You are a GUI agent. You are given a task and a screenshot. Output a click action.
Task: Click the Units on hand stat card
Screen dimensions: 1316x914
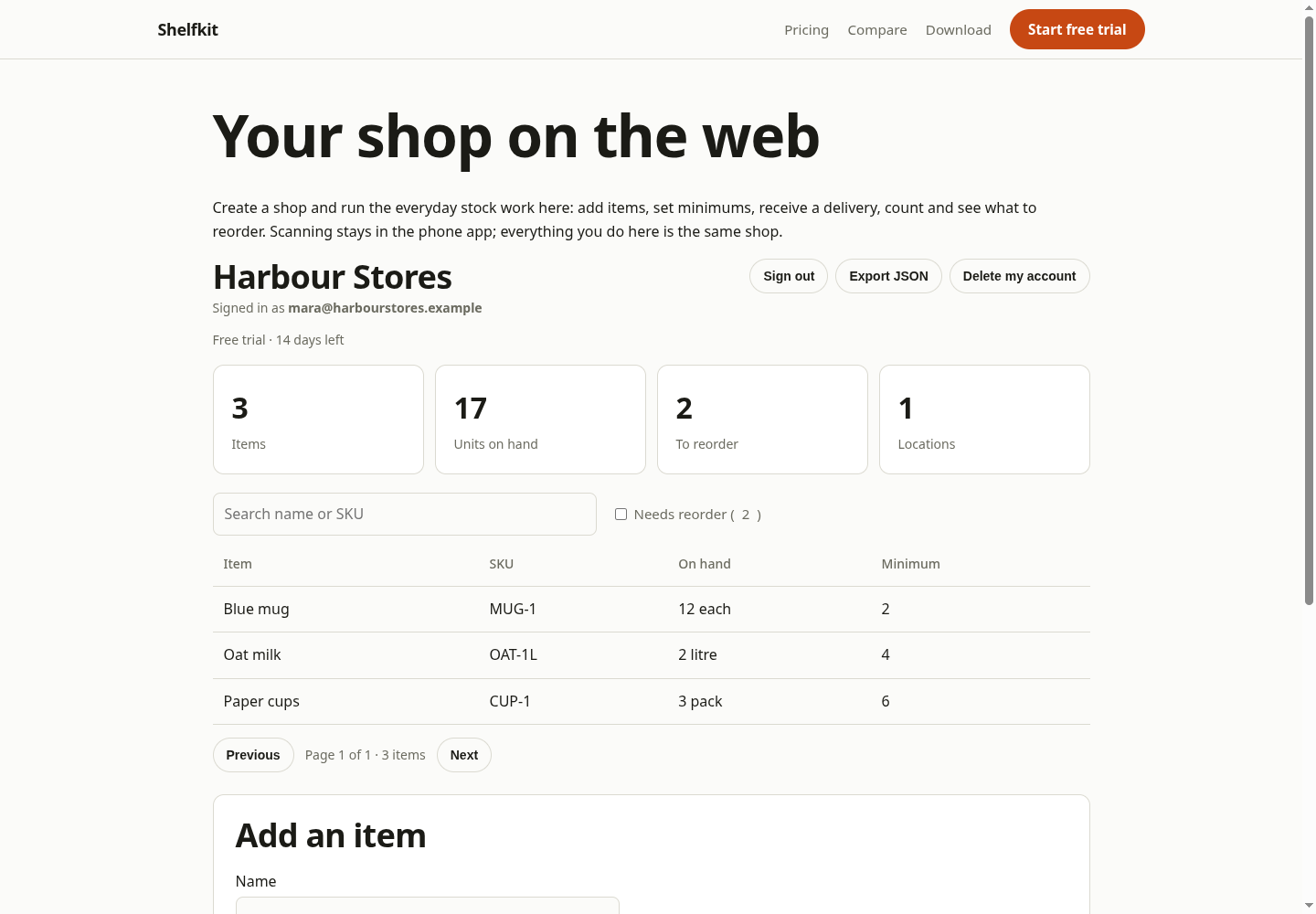pos(540,420)
